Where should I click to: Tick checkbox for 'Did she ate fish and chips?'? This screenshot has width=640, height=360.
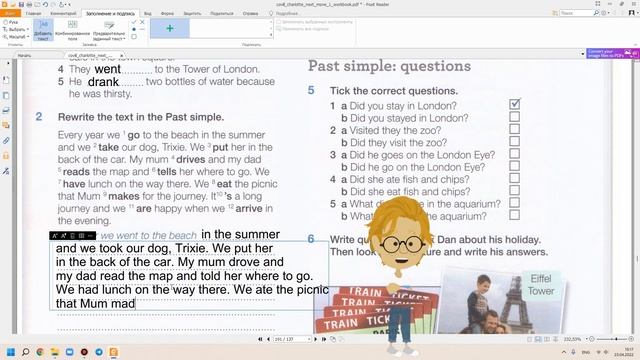tap(514, 178)
